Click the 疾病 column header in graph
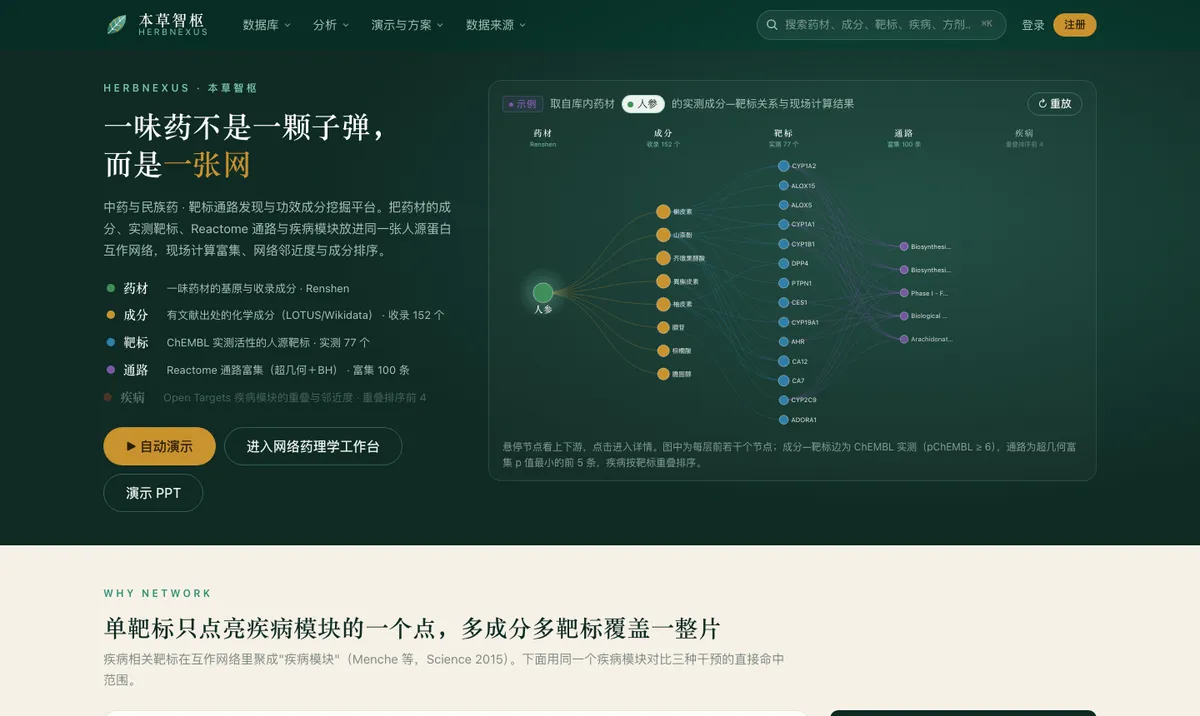 point(1024,138)
